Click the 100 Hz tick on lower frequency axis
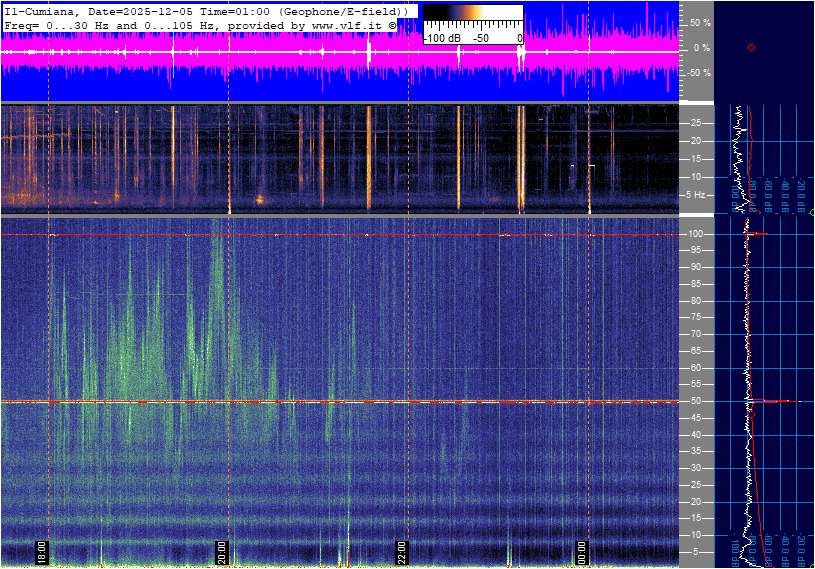Image resolution: width=815 pixels, height=569 pixels. pos(693,234)
